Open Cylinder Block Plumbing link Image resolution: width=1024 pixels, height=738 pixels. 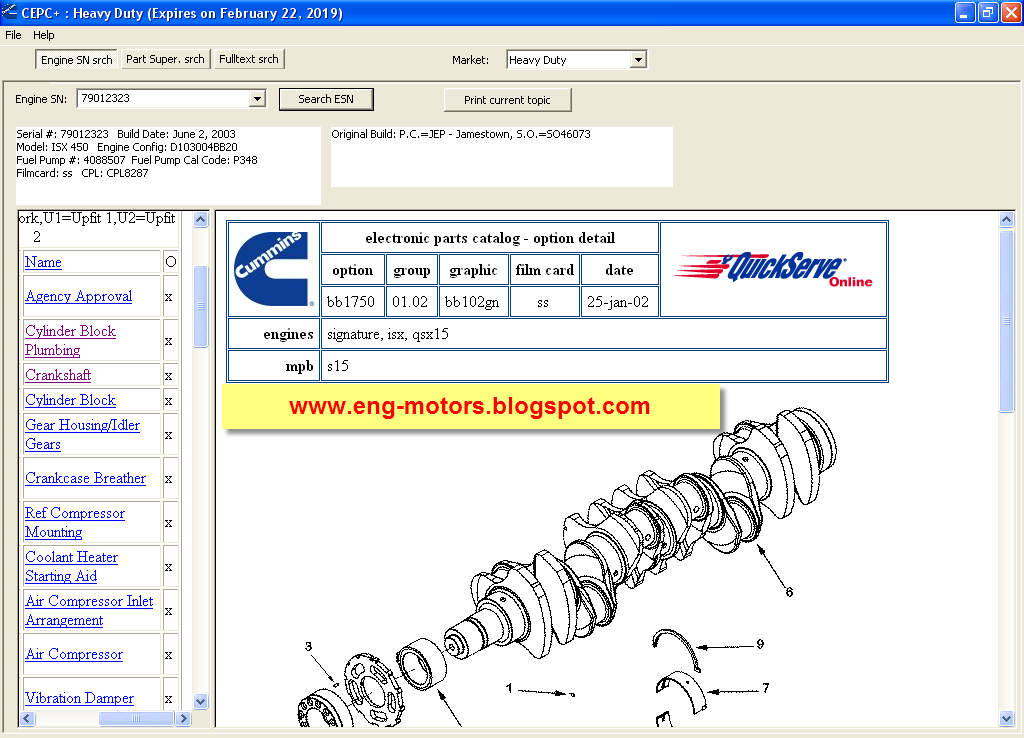tap(70, 340)
